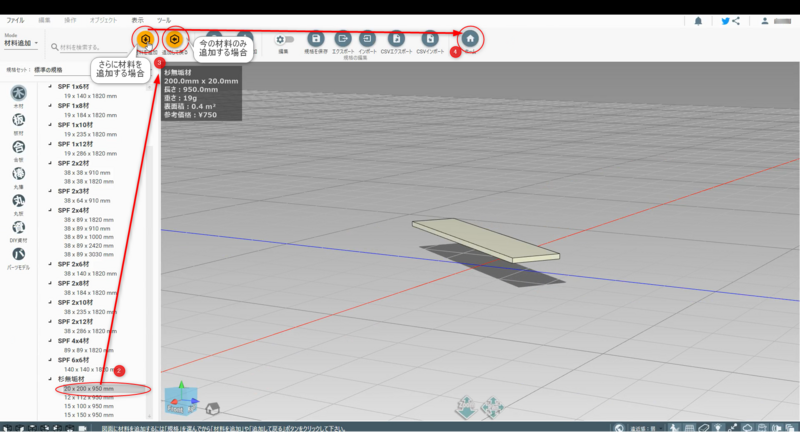Select the 木材 wood category icon
The width and height of the screenshot is (800, 434).
[x=18, y=93]
